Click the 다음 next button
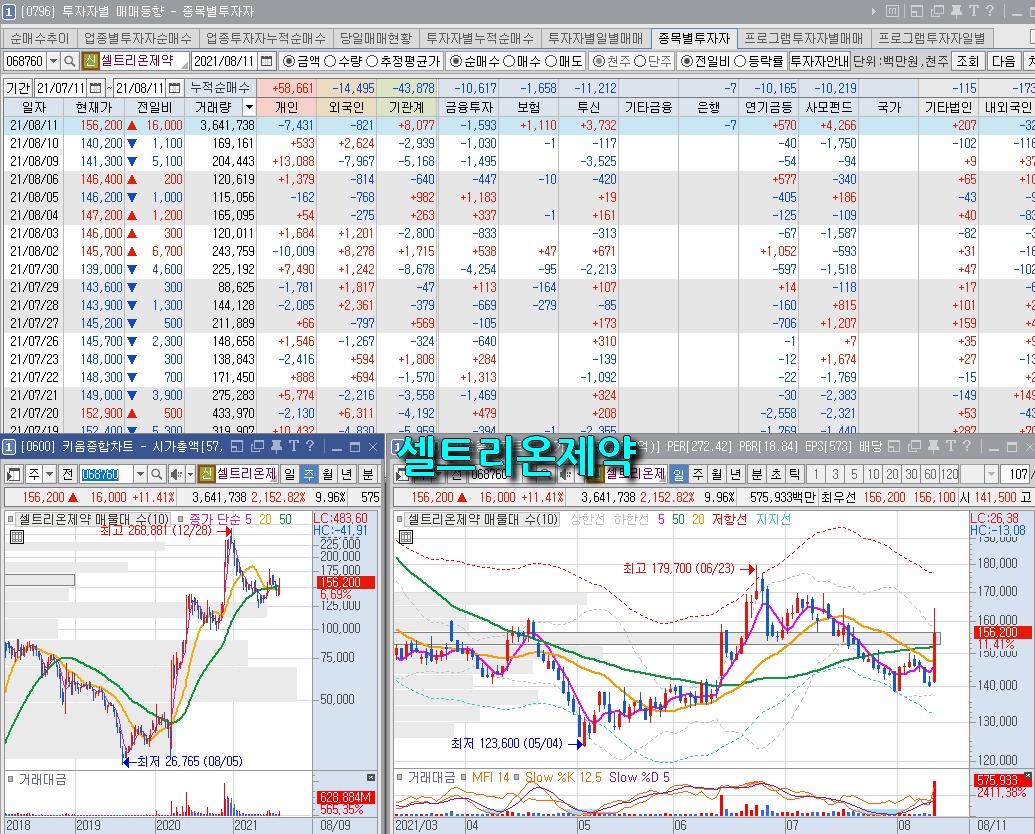Viewport: 1035px width, 834px height. 1004,61
